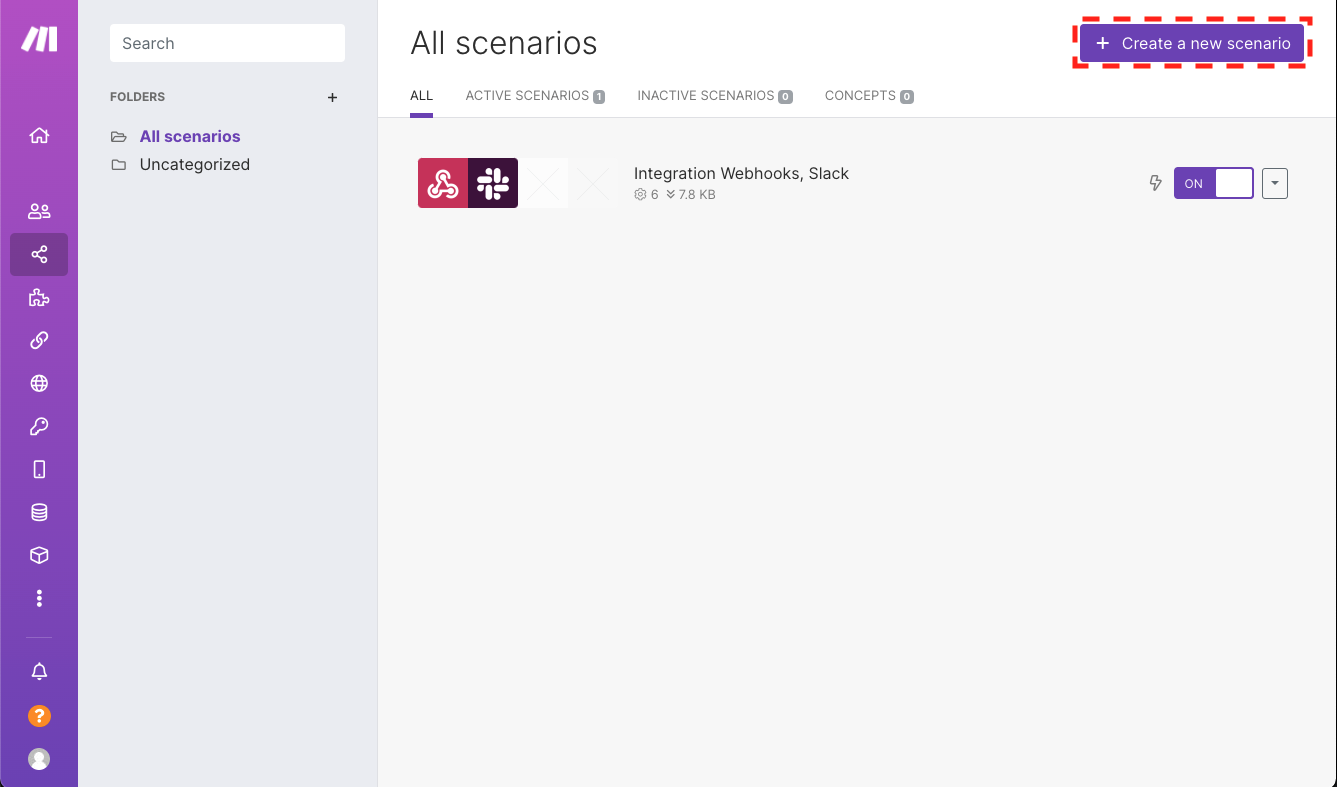Click the Search input field

[227, 43]
